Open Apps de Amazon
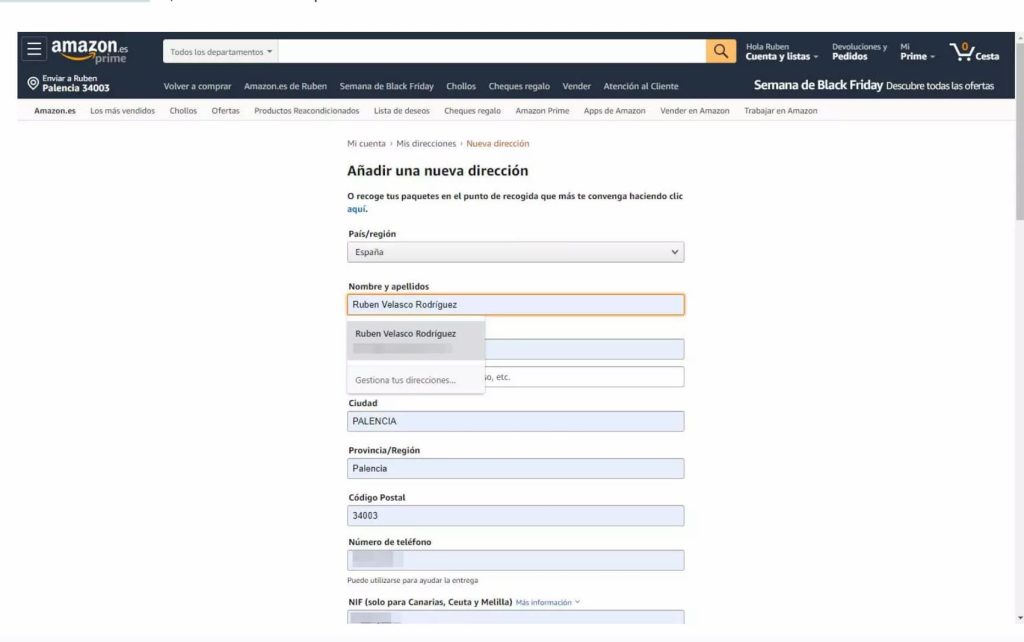 [615, 111]
